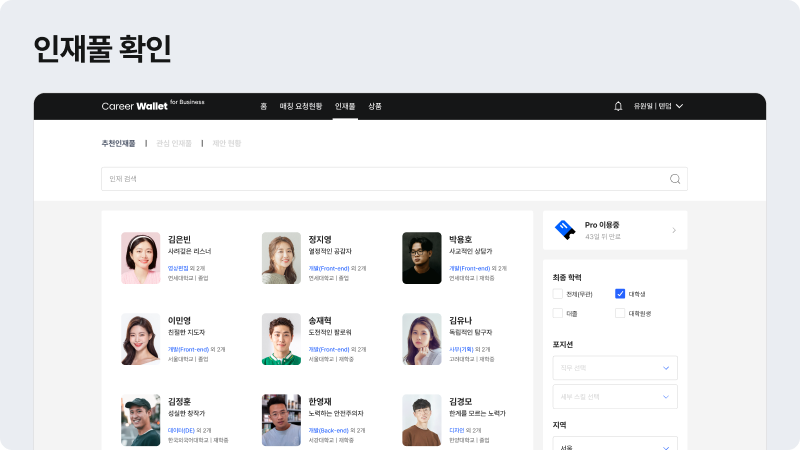
Task: Open the notification bell
Action: [x=618, y=106]
